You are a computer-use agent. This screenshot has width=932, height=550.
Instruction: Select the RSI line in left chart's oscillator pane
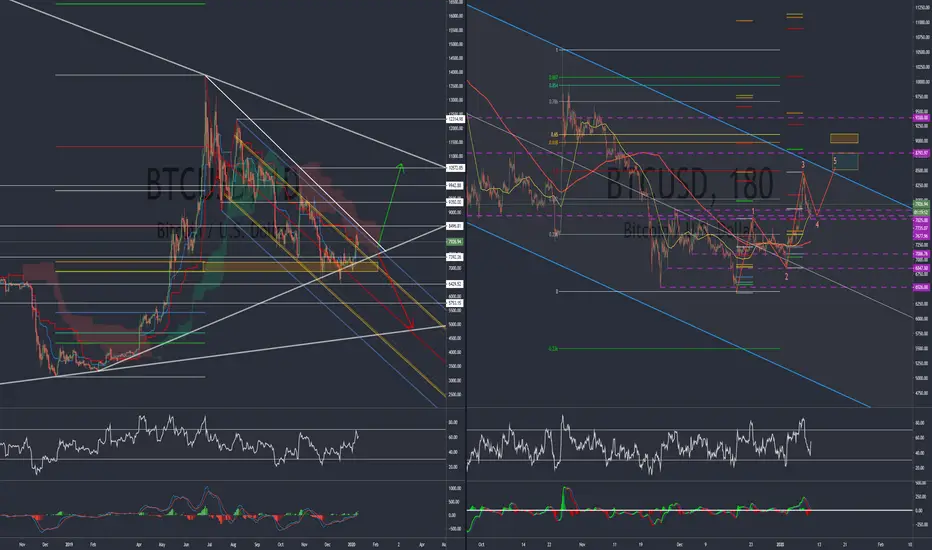[x=178, y=443]
